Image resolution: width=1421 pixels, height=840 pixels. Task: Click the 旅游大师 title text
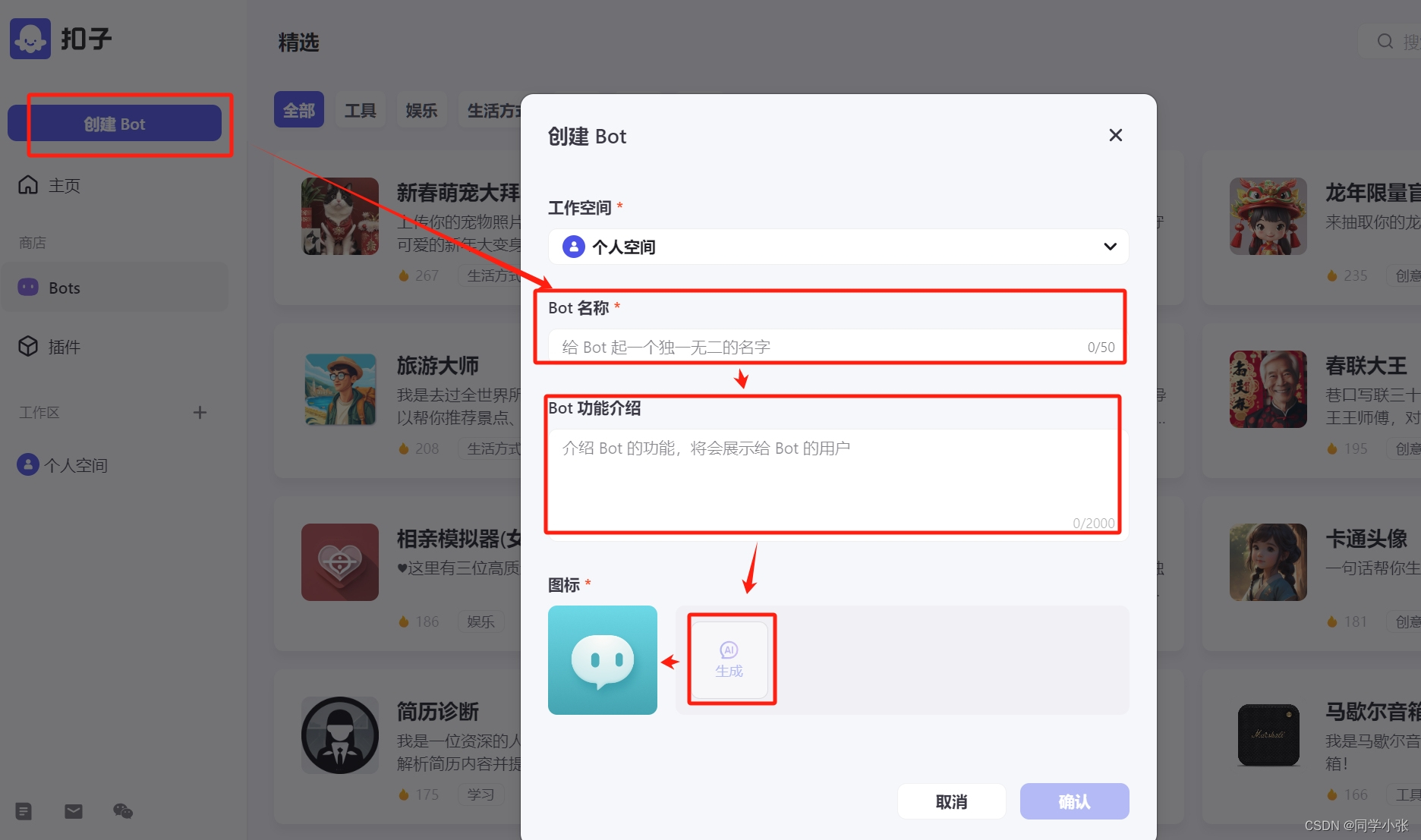[438, 366]
